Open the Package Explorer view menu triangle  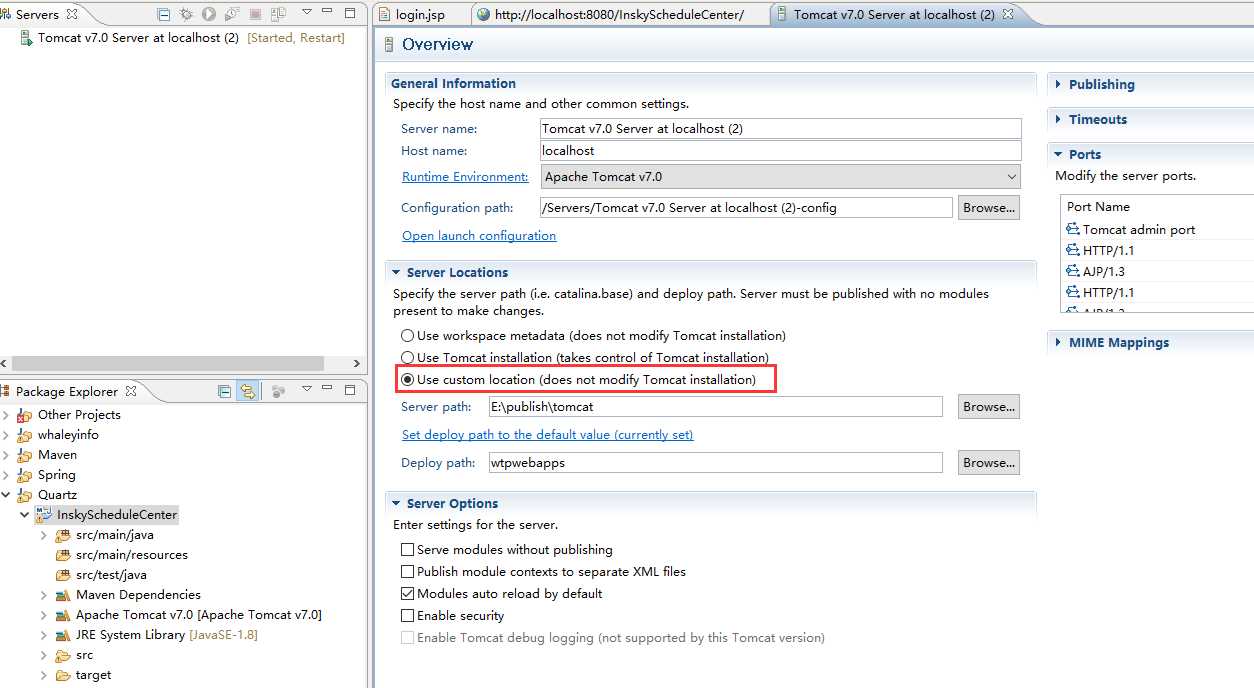coord(306,390)
